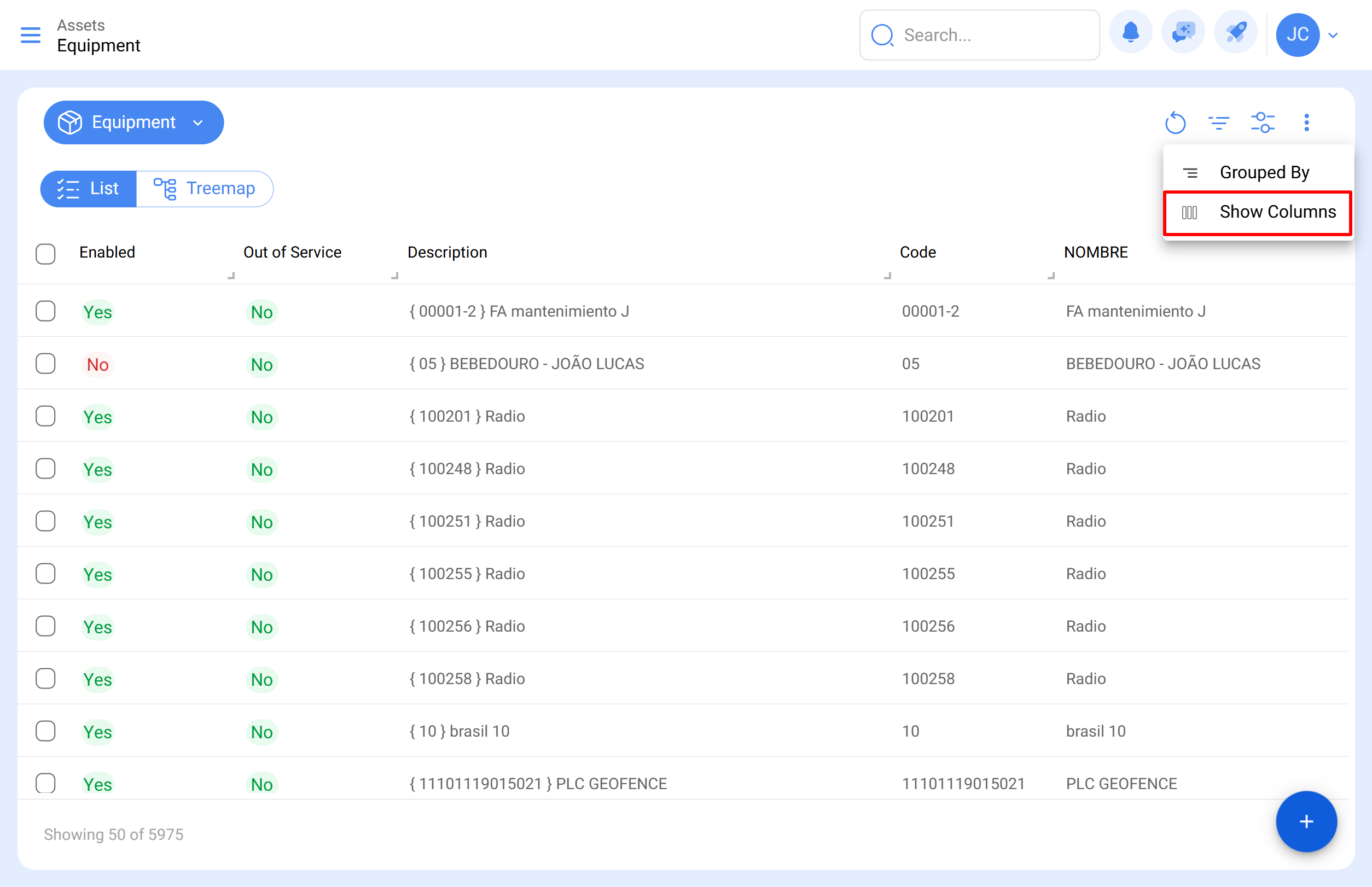
Task: Open the Equipment type dropdown
Action: (x=133, y=122)
